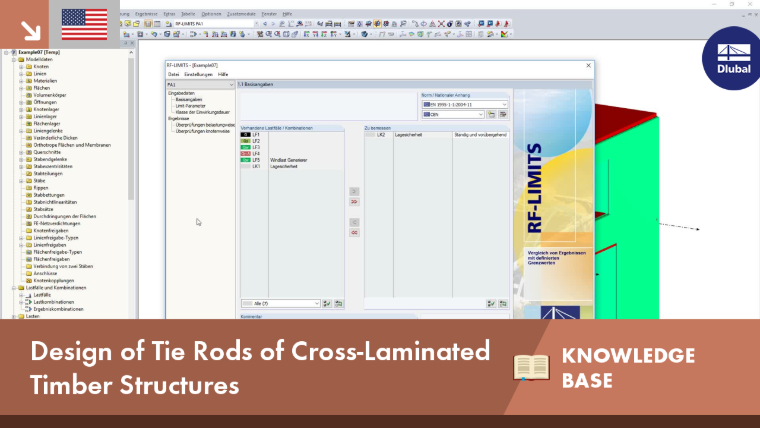Click the invert selection icon under Zu bemessen

[503, 303]
